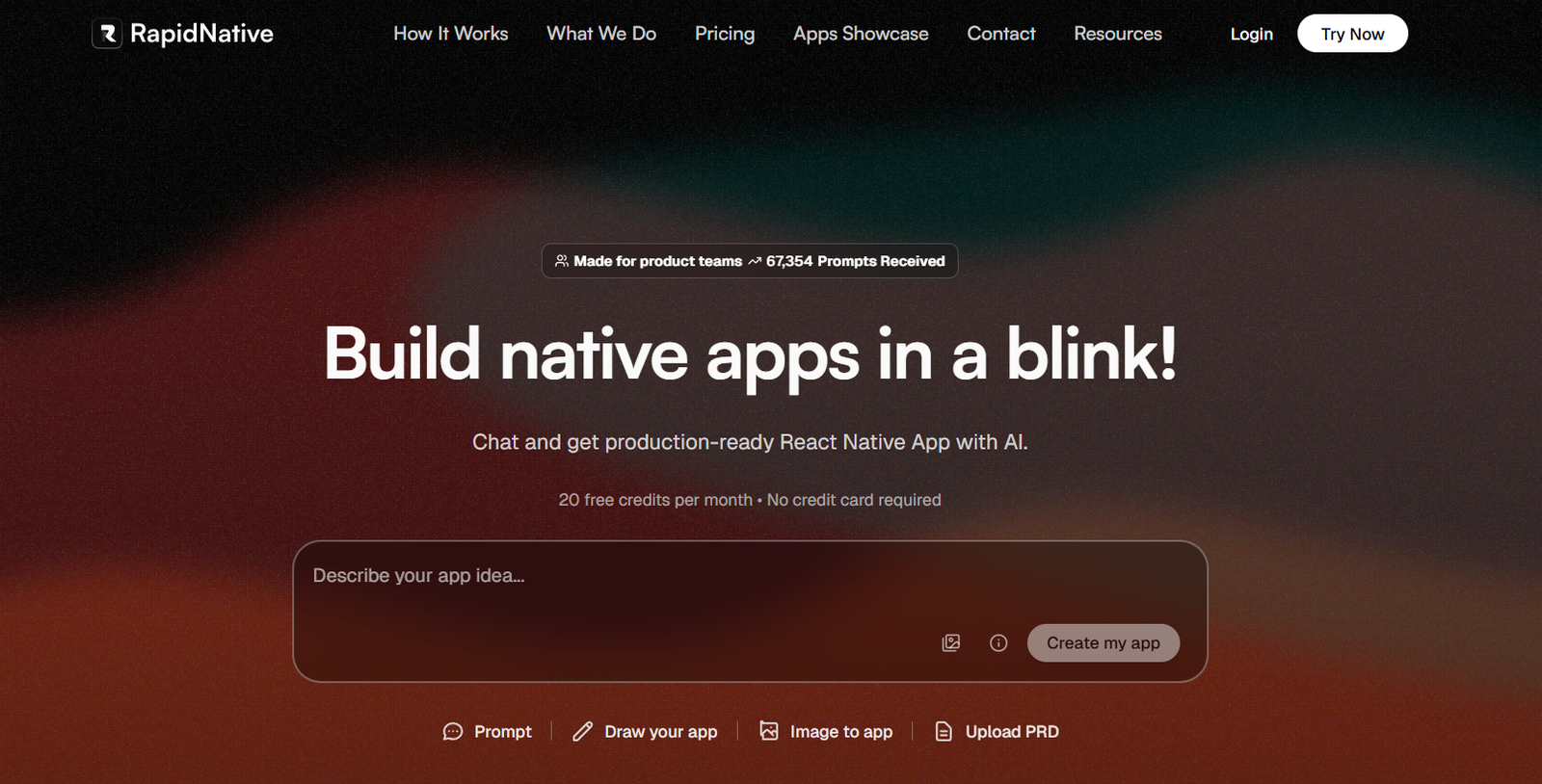Open the Pricing page

click(725, 34)
